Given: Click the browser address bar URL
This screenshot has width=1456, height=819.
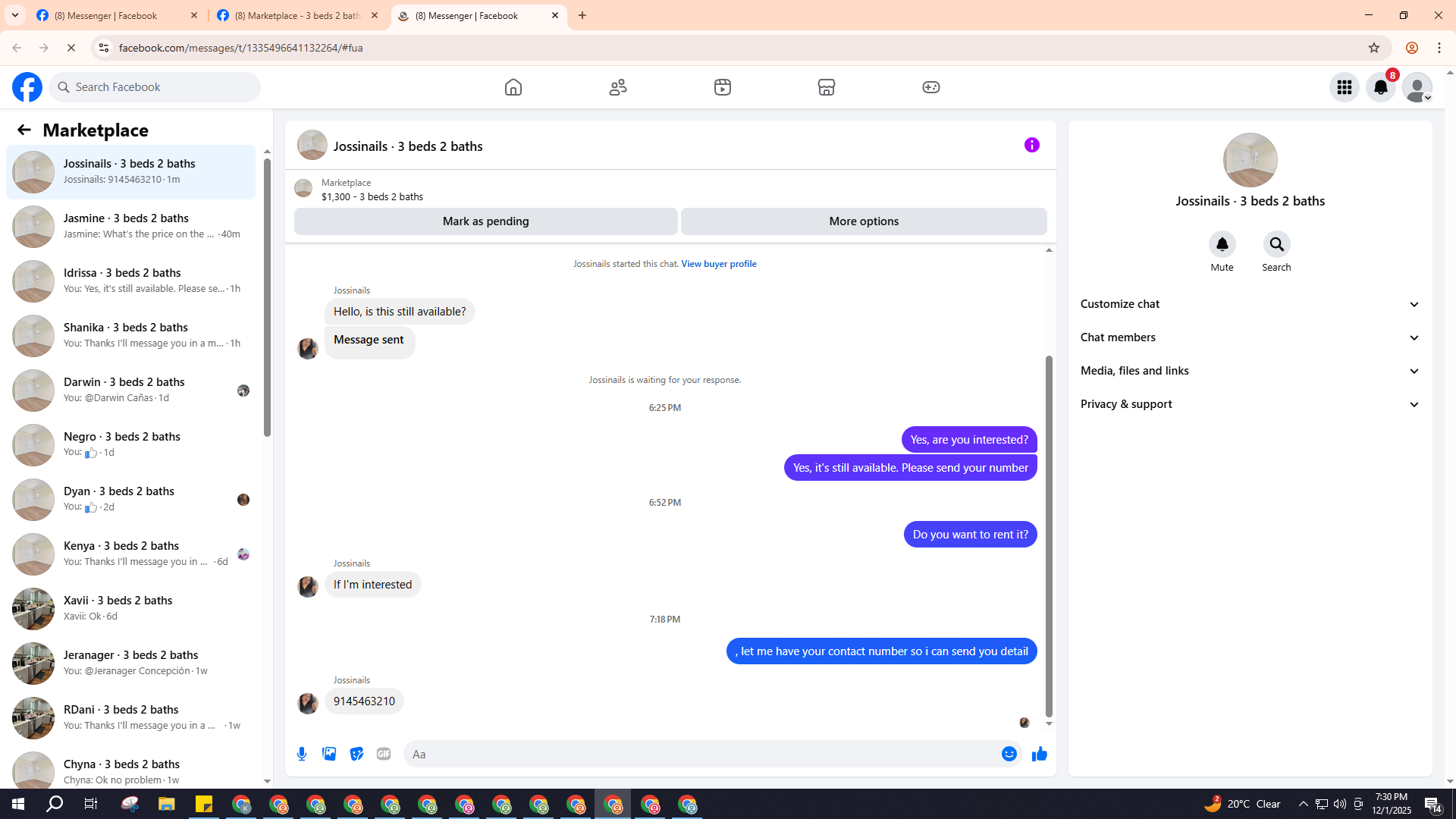Looking at the screenshot, I should coord(240,48).
